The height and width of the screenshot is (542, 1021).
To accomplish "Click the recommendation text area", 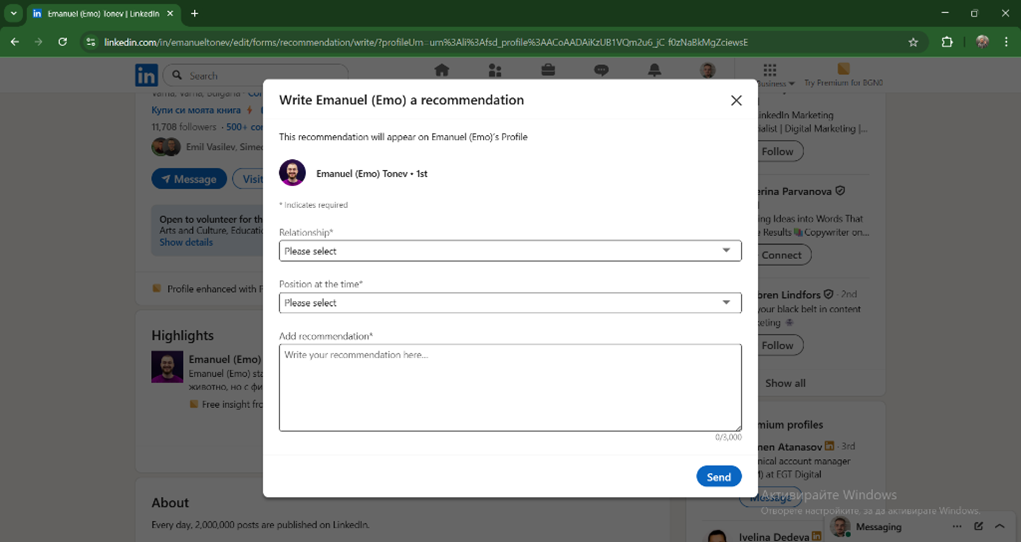I will (509, 387).
